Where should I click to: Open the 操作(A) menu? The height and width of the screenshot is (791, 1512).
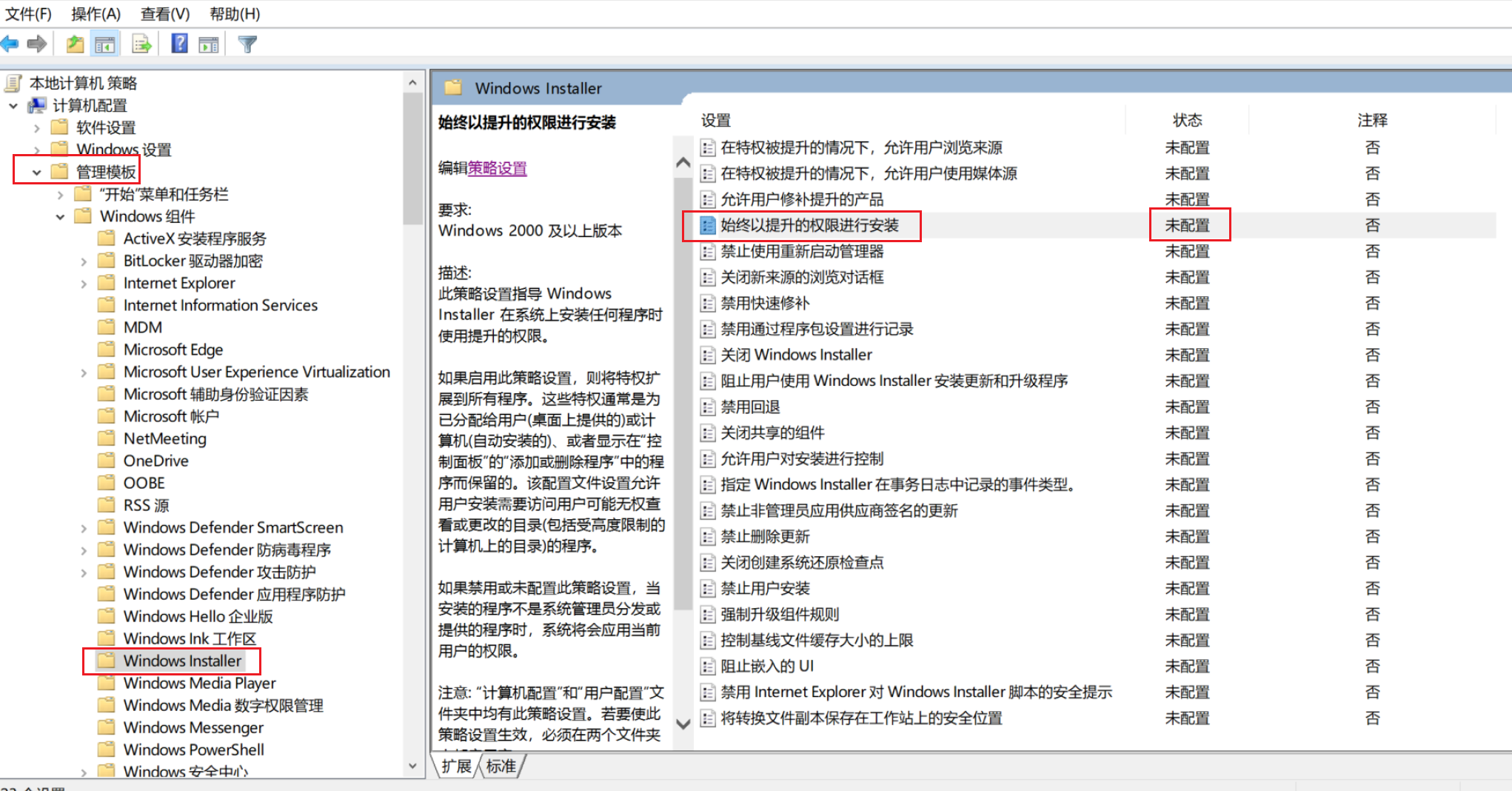click(x=96, y=13)
